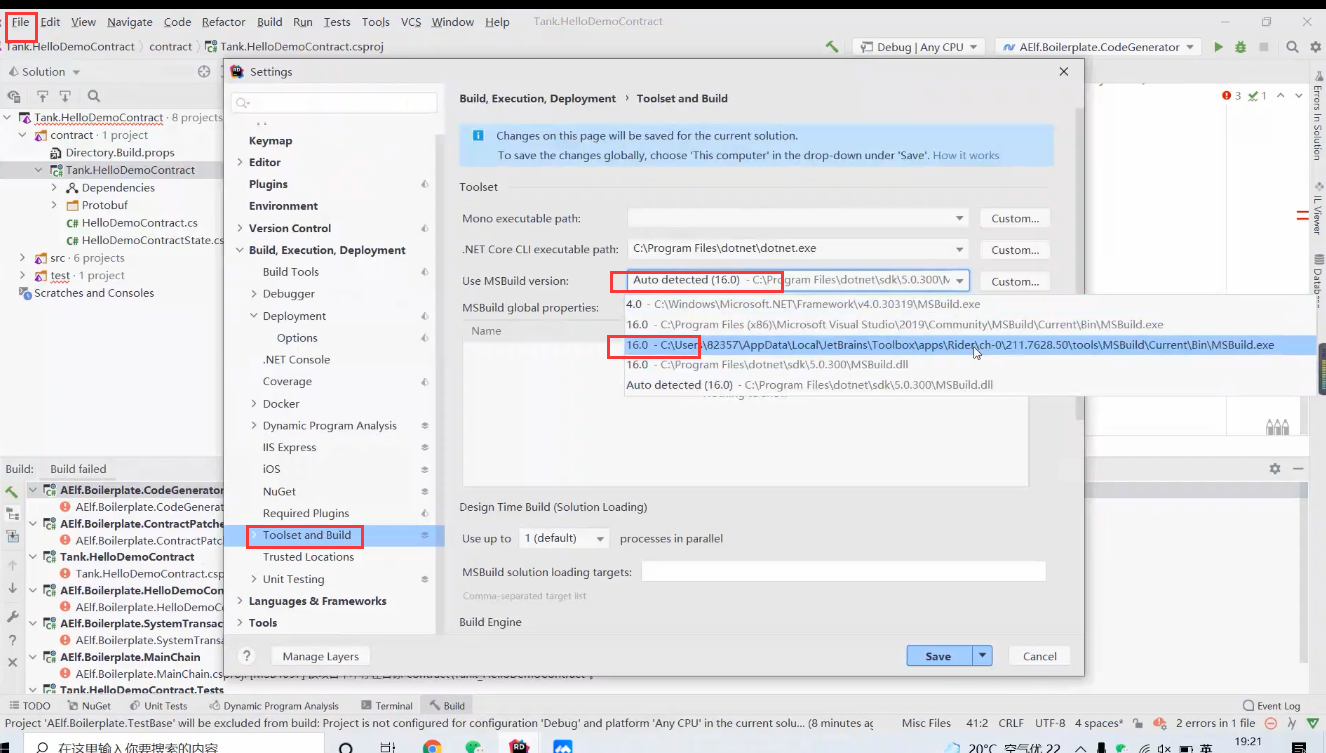Open .NET Core CLI executable path dropdown

(x=960, y=250)
